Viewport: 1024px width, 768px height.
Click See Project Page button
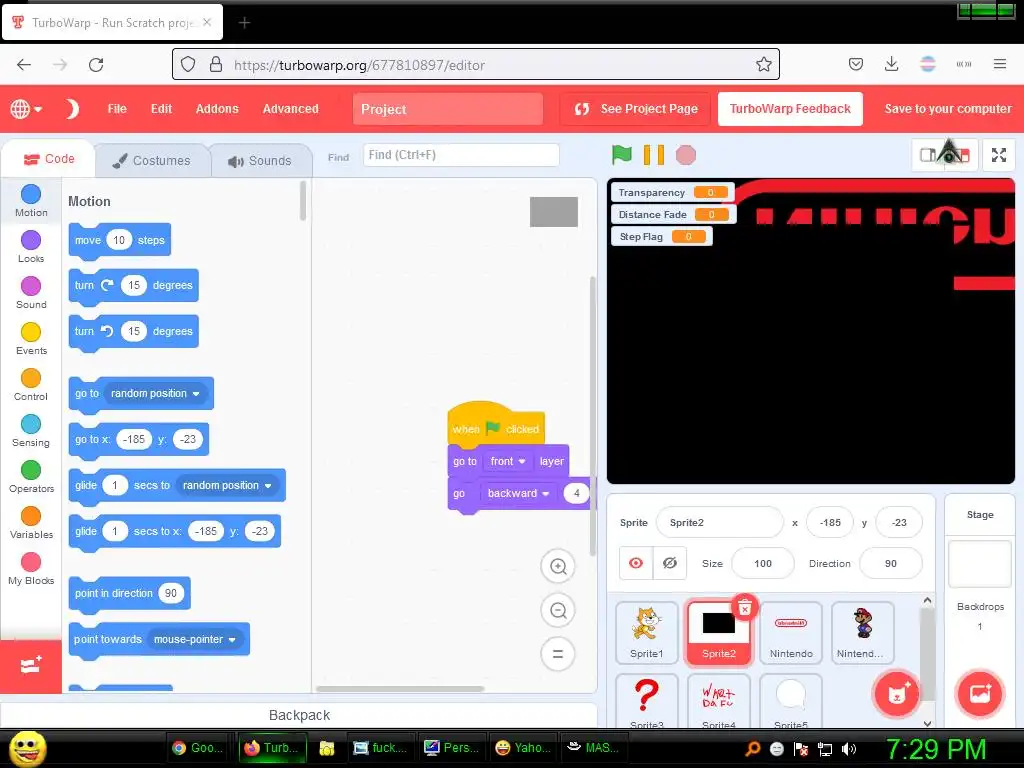(635, 109)
